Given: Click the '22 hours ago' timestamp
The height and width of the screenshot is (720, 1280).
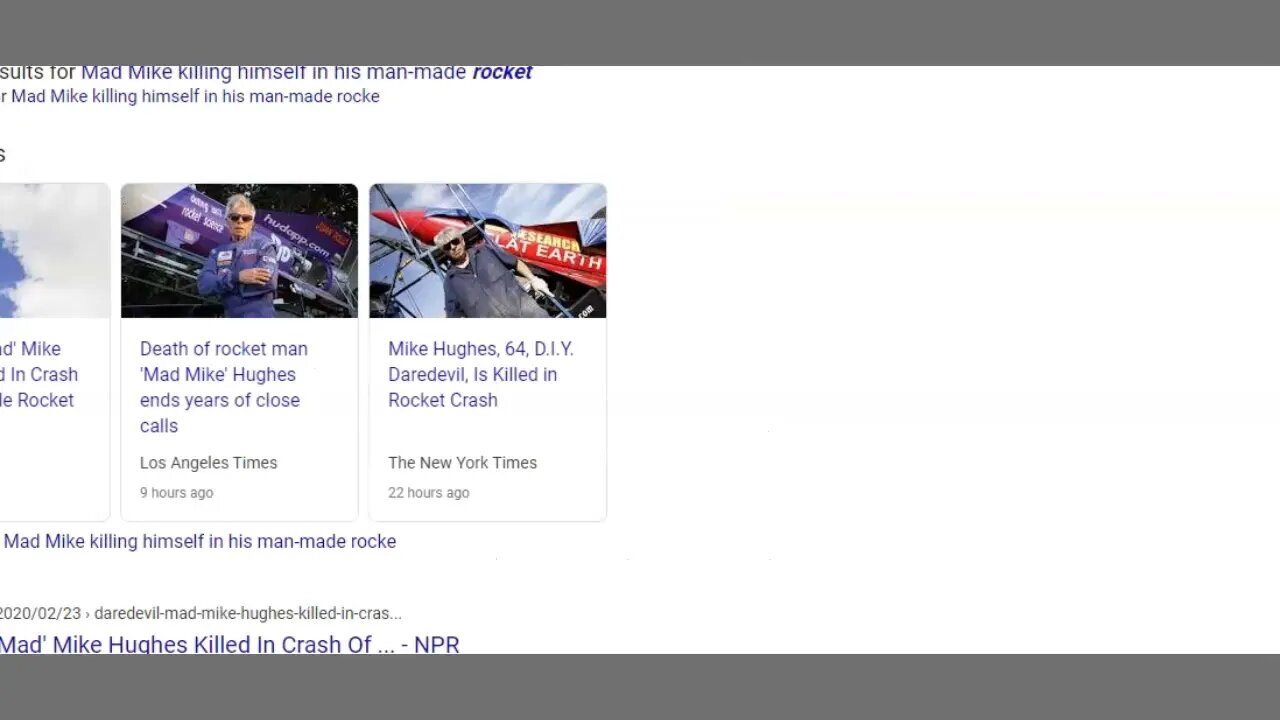Looking at the screenshot, I should (428, 492).
